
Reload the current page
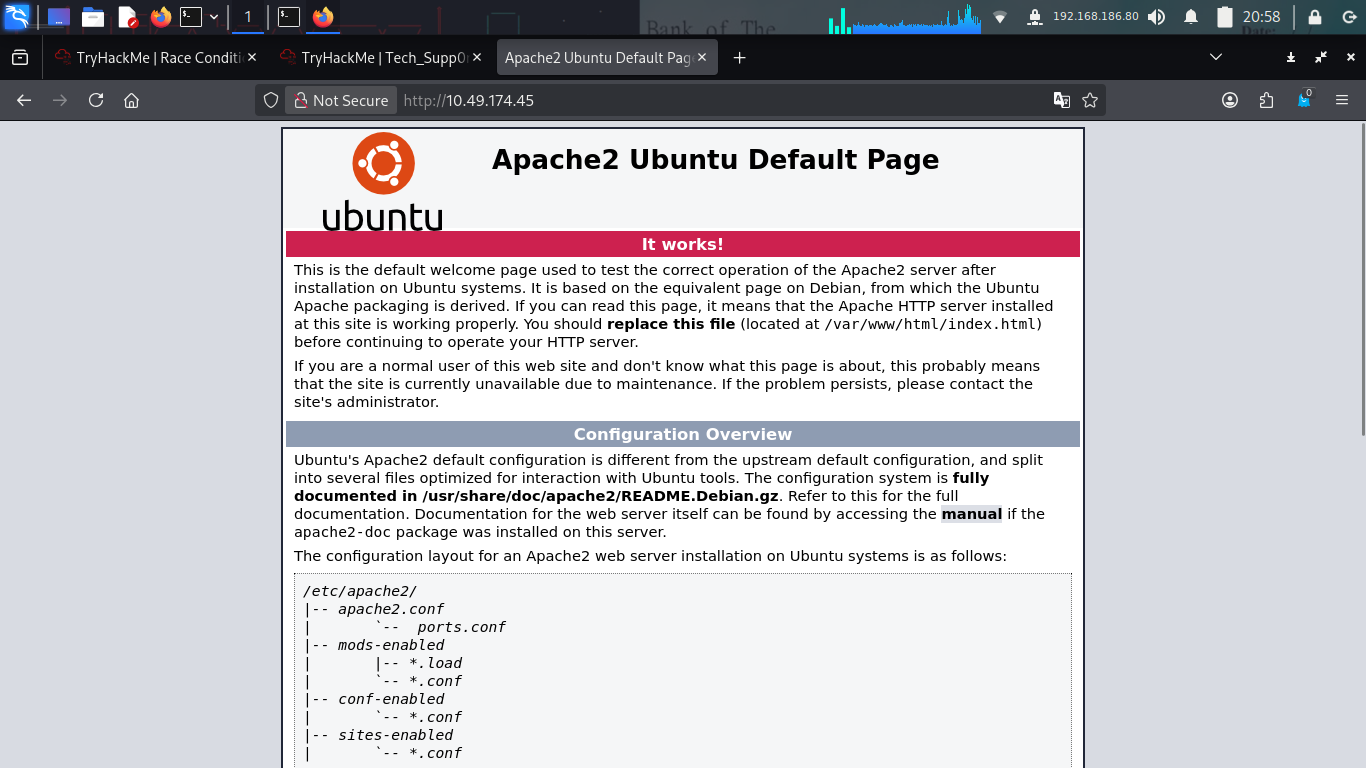point(96,100)
